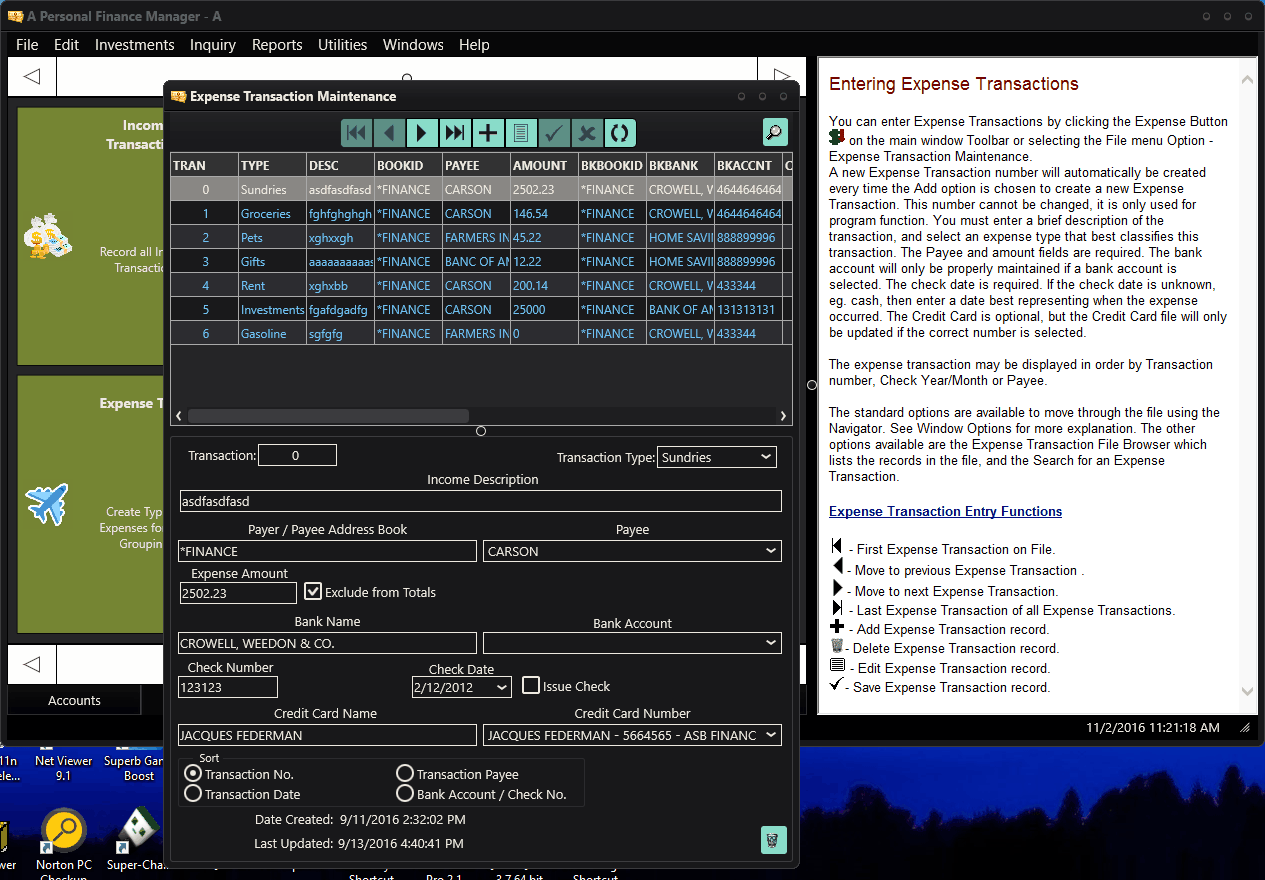Image resolution: width=1265 pixels, height=880 pixels.
Task: Select the Rent transaction row
Action: point(481,285)
